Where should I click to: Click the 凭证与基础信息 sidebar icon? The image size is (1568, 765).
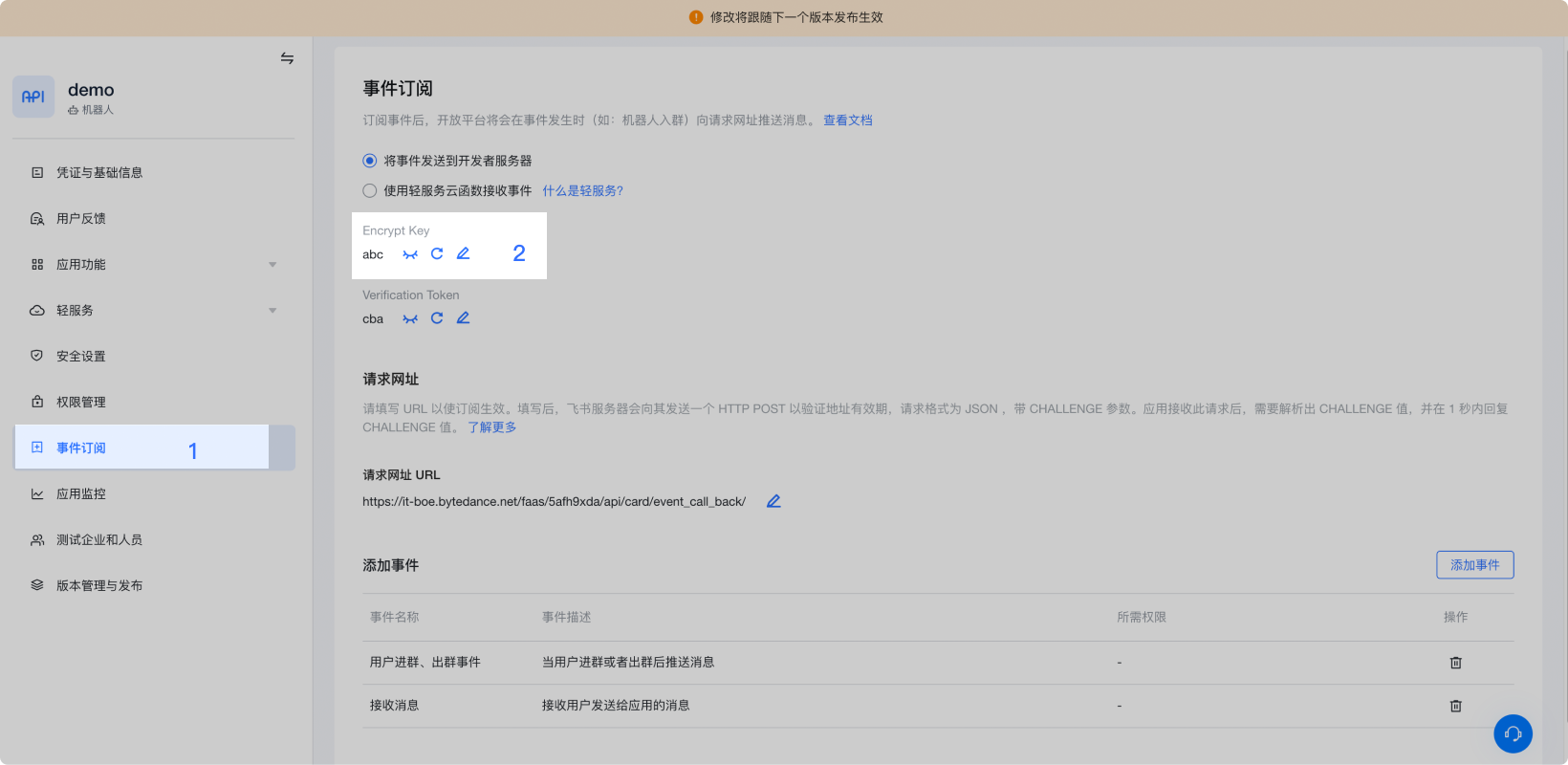tap(37, 172)
